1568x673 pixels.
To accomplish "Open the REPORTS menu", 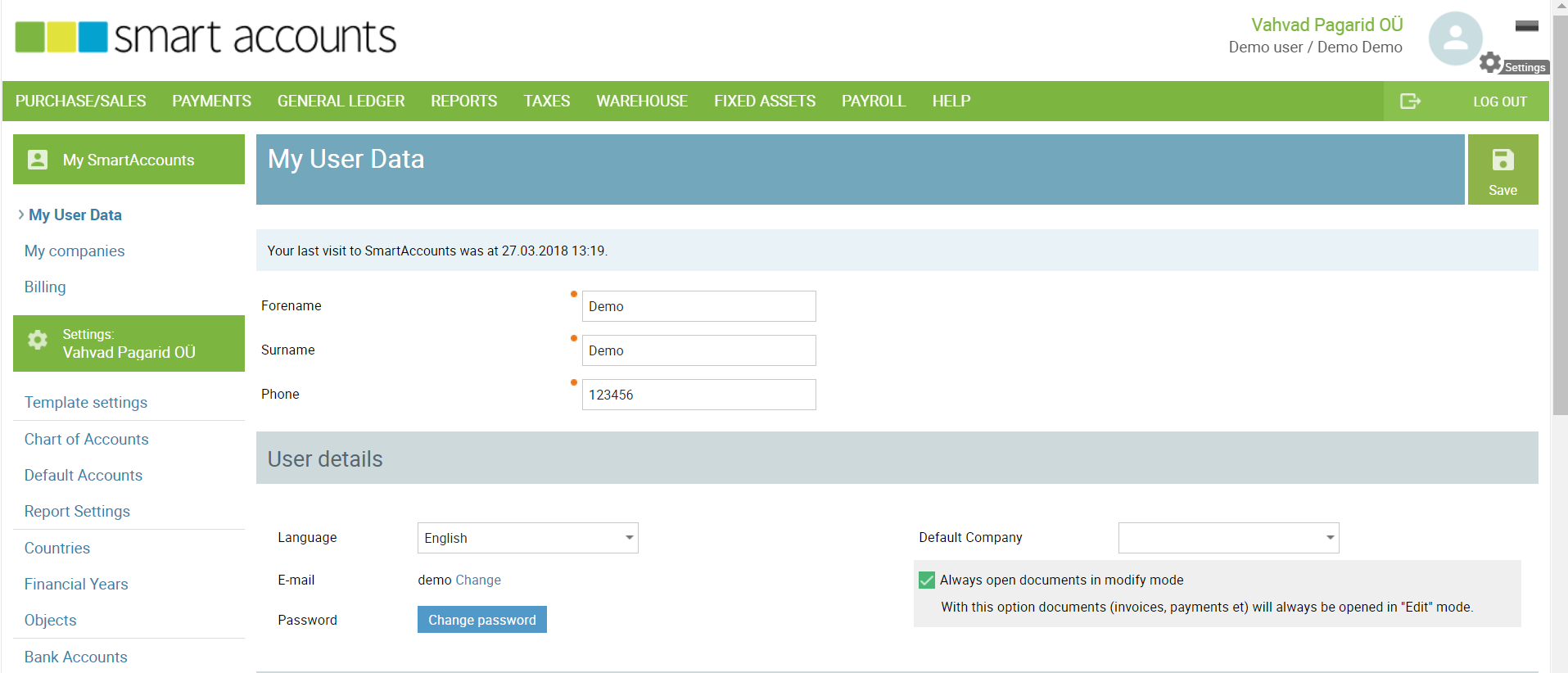I will 464,101.
